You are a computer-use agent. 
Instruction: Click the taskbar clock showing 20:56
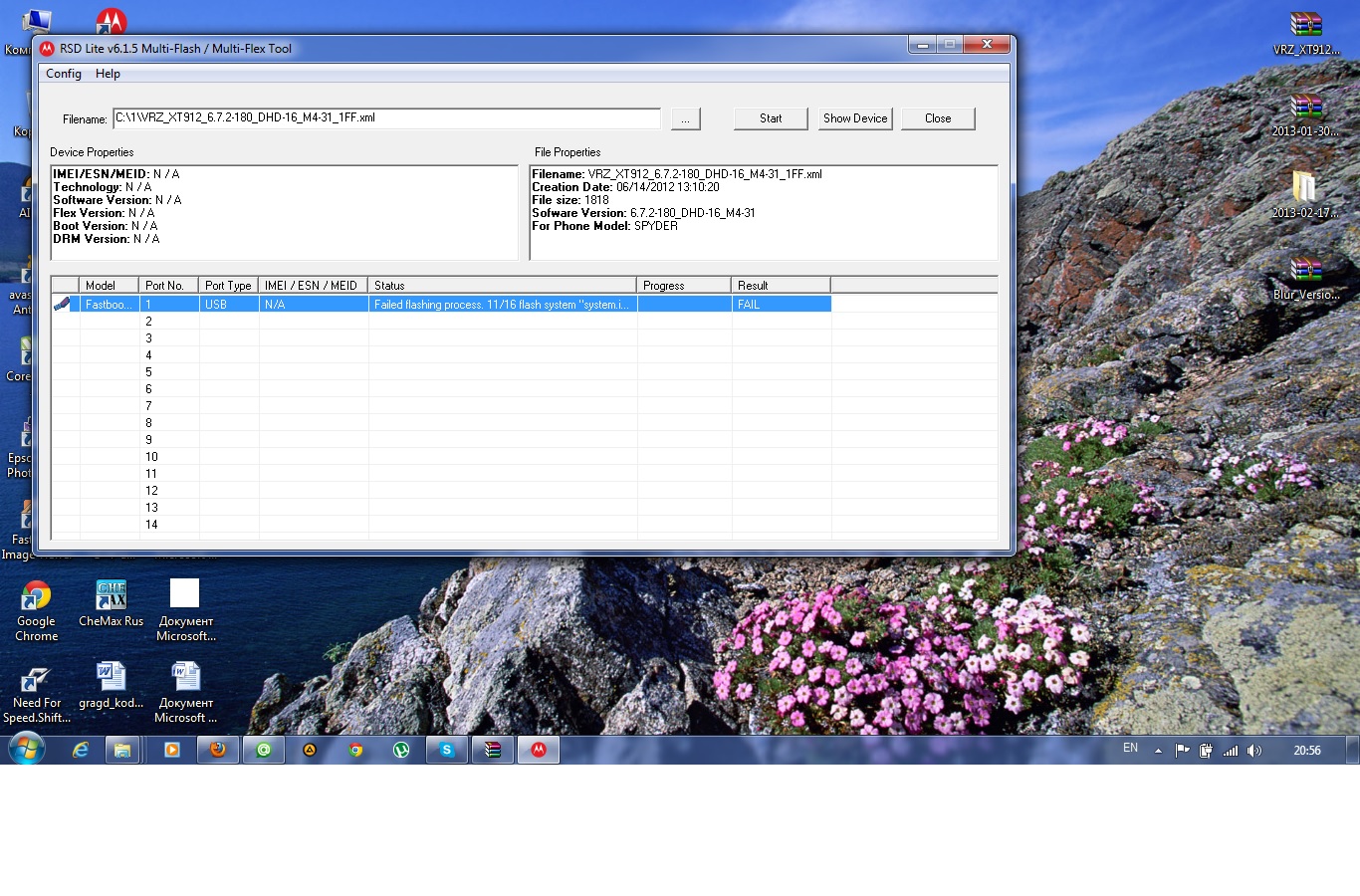coord(1307,751)
